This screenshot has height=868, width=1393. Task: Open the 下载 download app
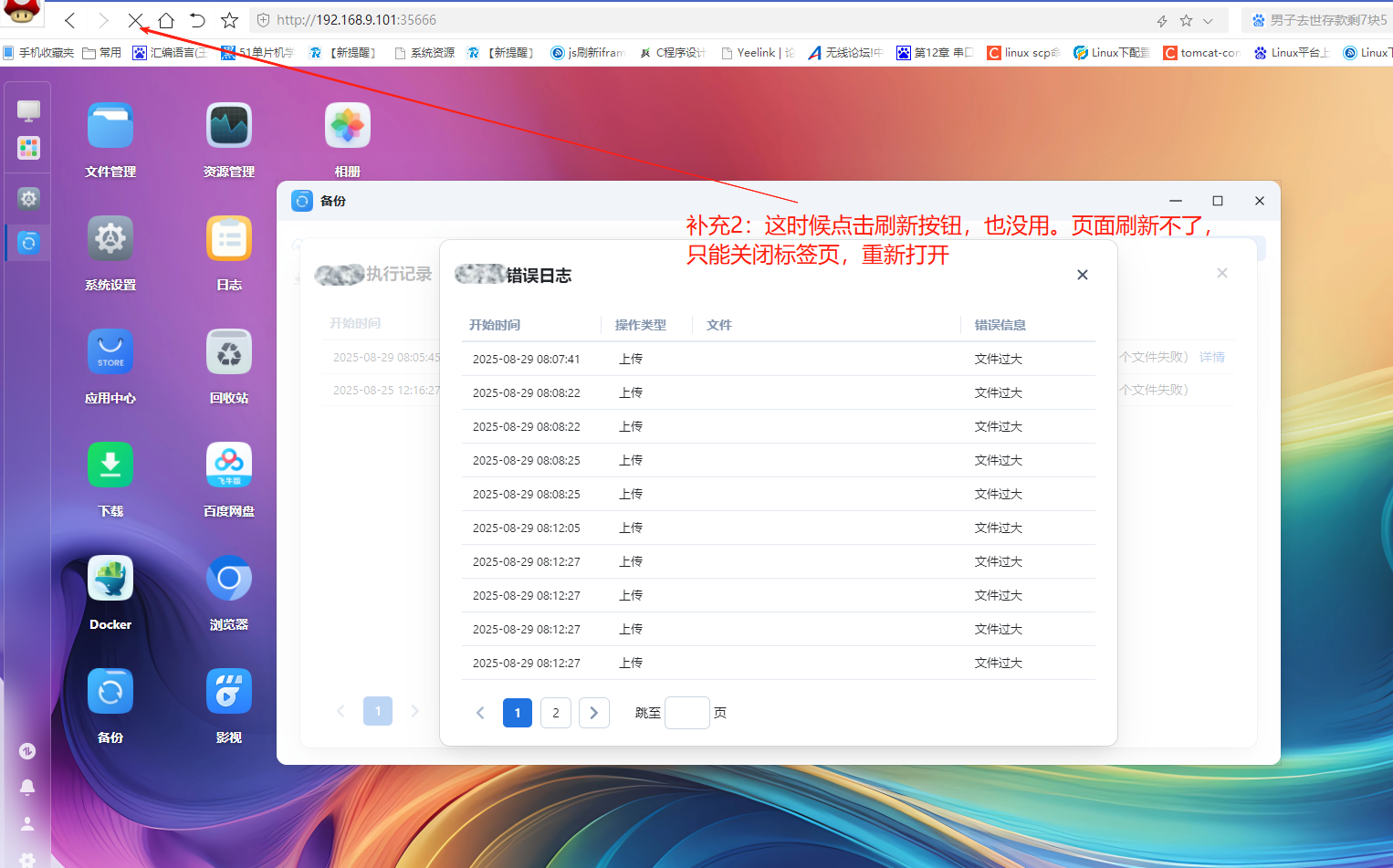(x=110, y=465)
